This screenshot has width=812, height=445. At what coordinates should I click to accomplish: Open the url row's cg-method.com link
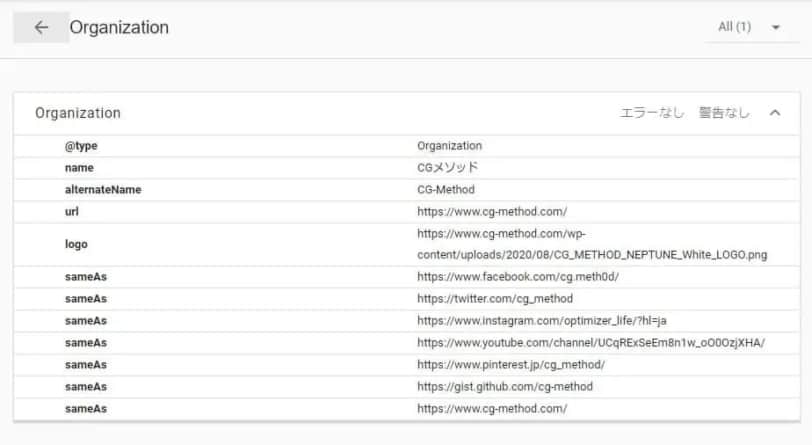[492, 211]
